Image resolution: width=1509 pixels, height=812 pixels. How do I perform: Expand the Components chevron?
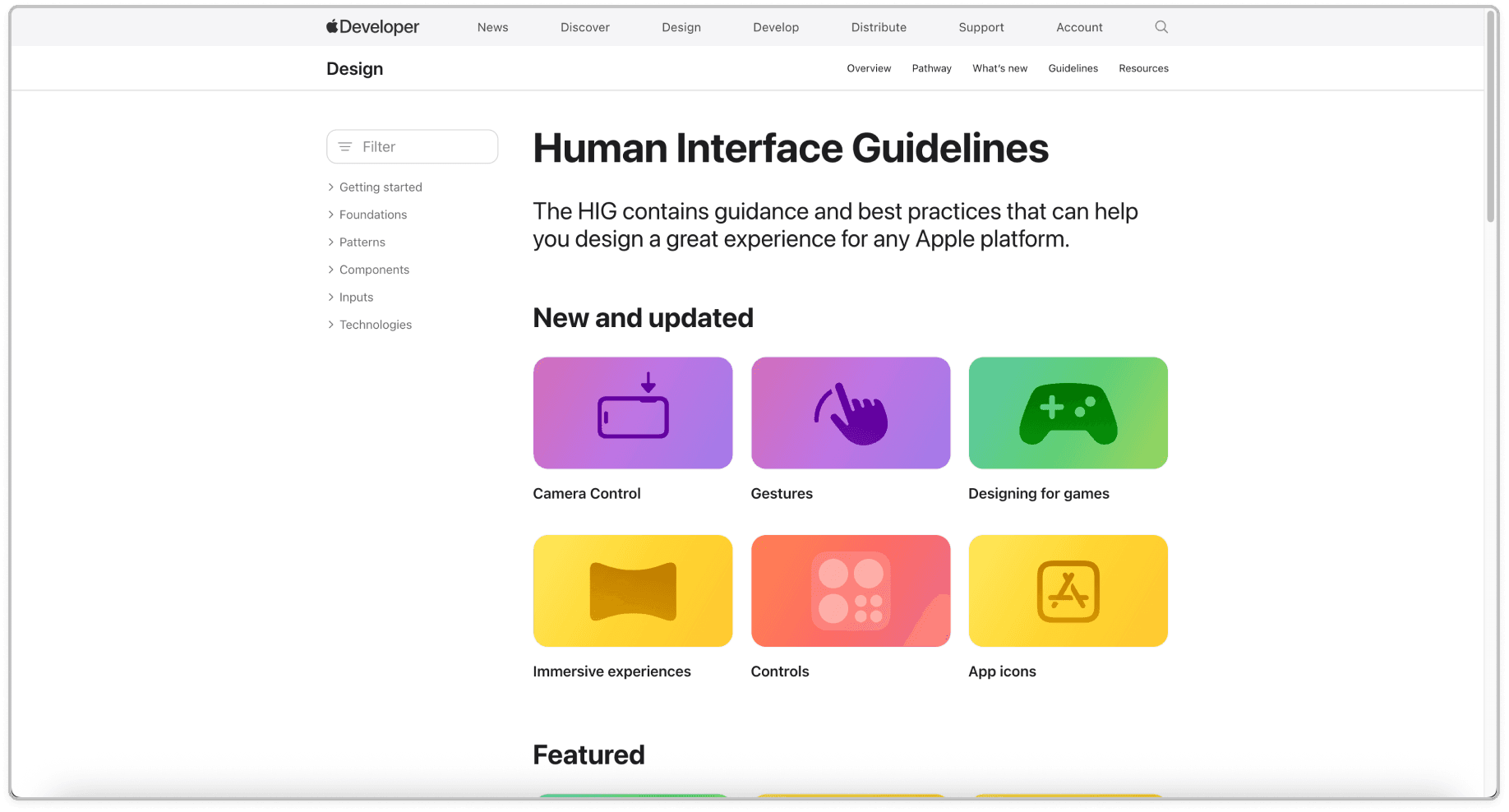[x=331, y=270]
